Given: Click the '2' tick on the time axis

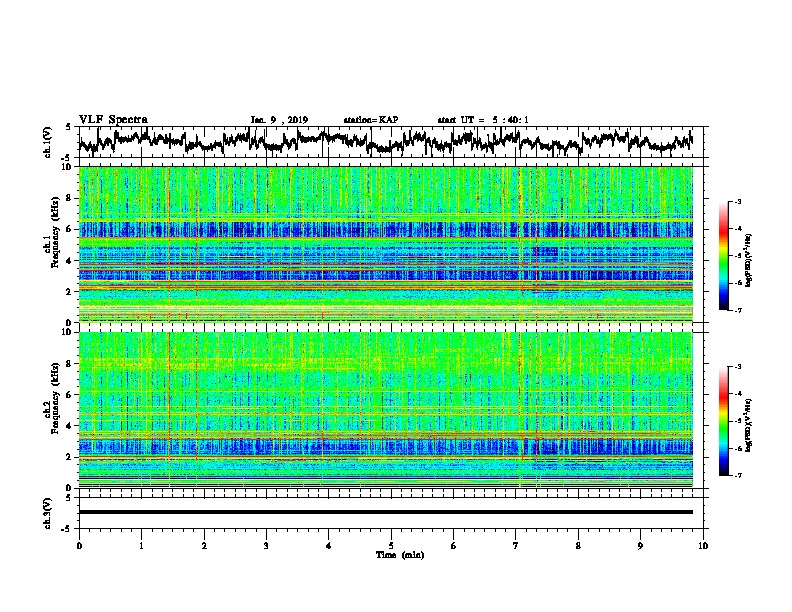Looking at the screenshot, I should coord(204,546).
